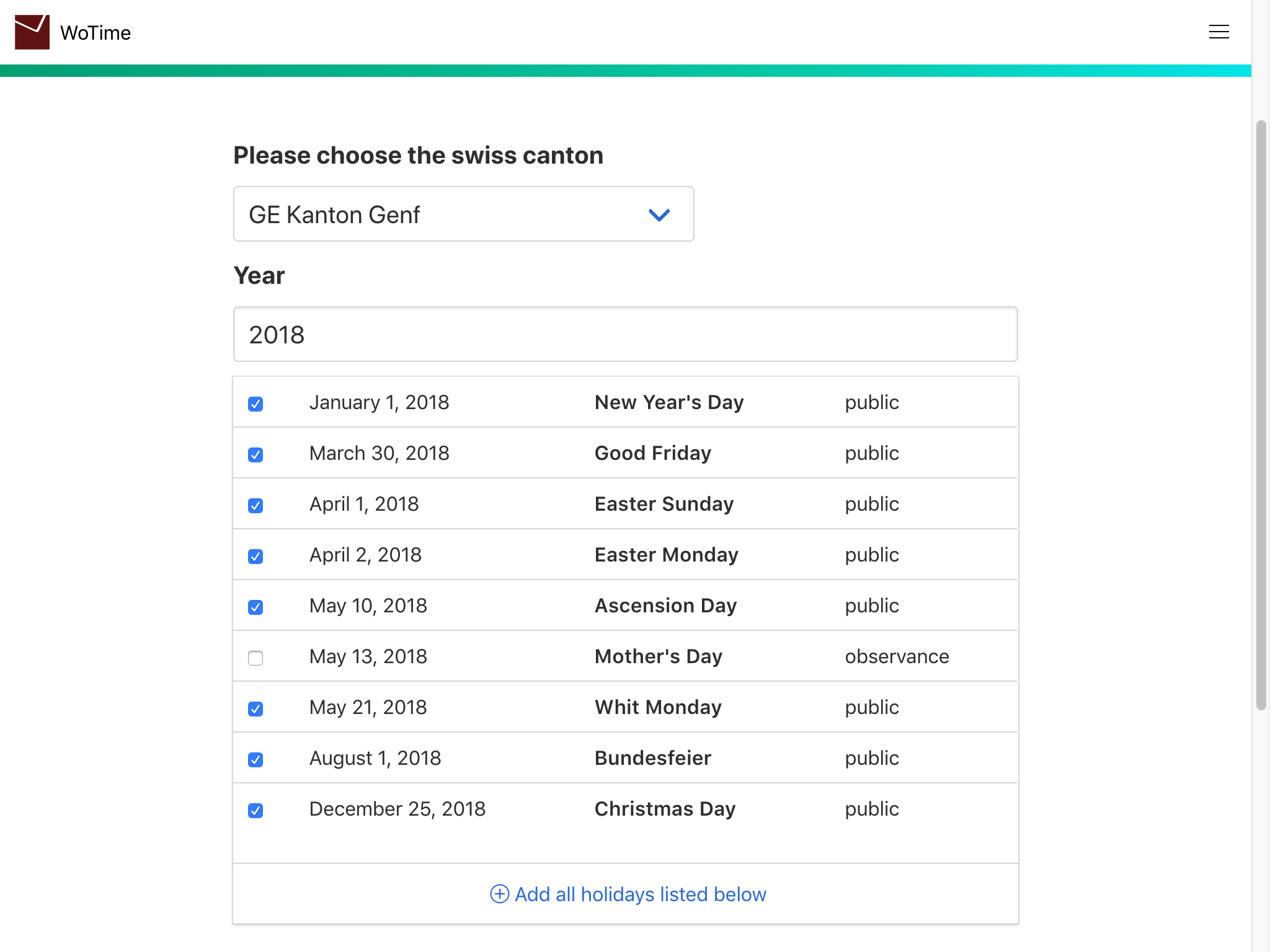
Task: Uncheck the Christmas Day checkbox
Action: click(x=255, y=811)
